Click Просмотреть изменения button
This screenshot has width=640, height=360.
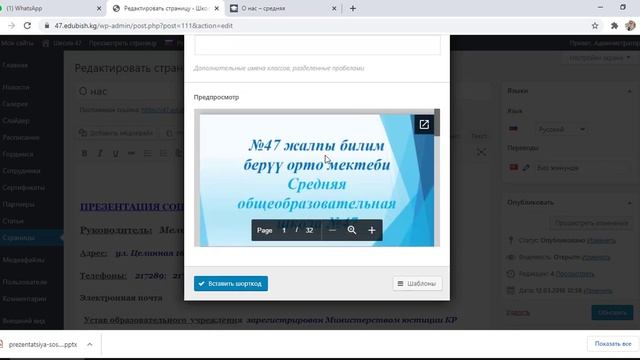tap(591, 223)
